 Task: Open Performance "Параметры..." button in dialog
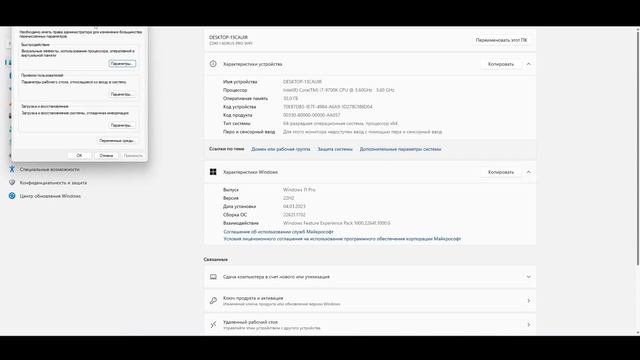pyautogui.click(x=122, y=64)
